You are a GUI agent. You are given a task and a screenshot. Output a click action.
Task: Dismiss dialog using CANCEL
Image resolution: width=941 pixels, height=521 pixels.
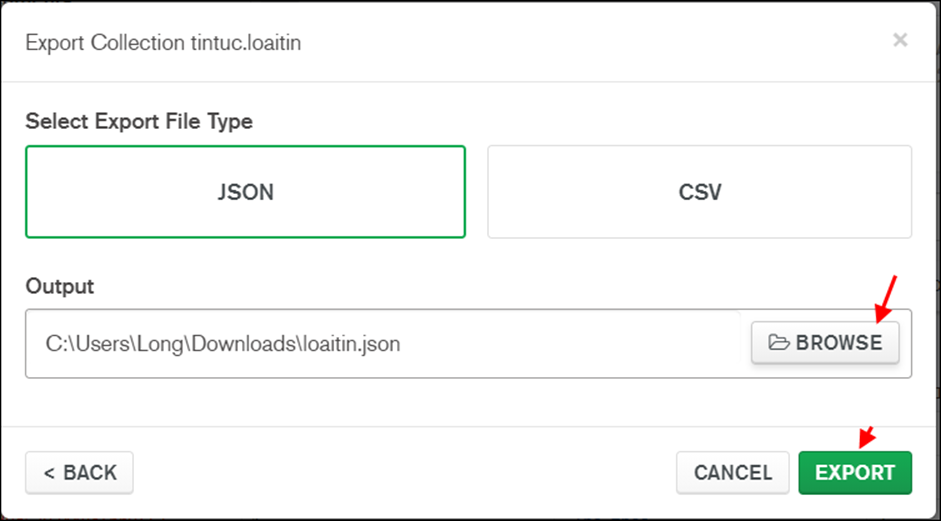(733, 473)
